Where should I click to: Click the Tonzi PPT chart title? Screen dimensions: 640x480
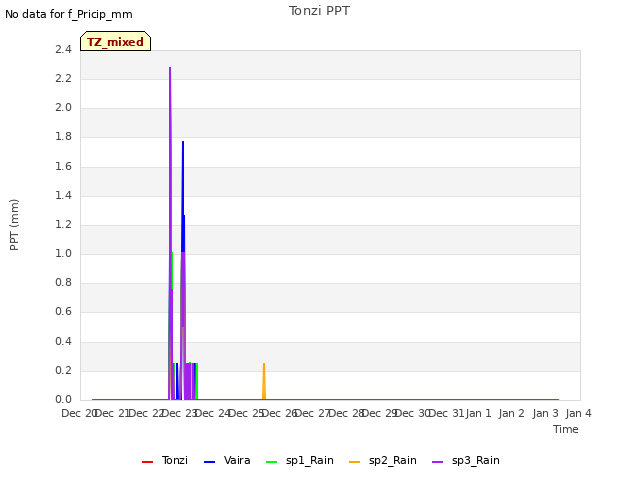(319, 11)
